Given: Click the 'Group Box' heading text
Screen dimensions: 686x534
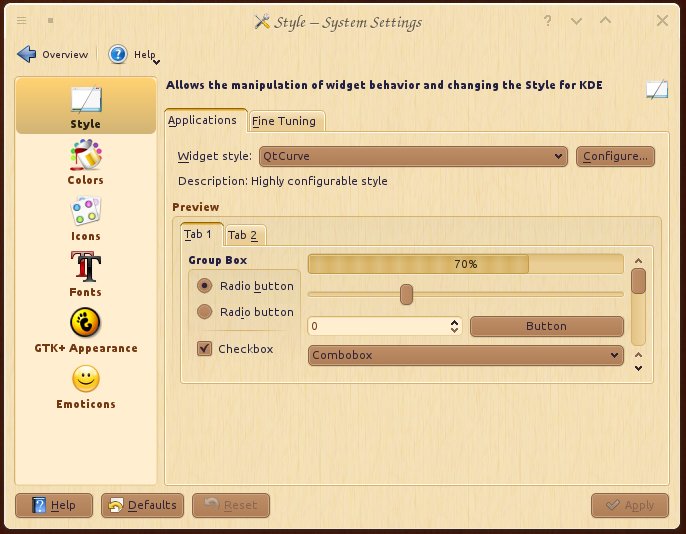Looking at the screenshot, I should point(218,260).
